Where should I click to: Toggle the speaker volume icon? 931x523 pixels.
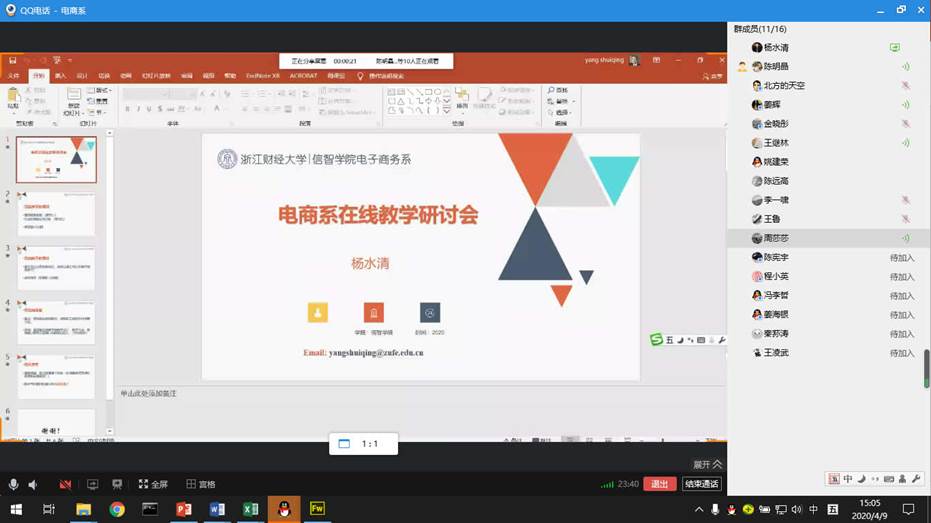click(x=33, y=484)
